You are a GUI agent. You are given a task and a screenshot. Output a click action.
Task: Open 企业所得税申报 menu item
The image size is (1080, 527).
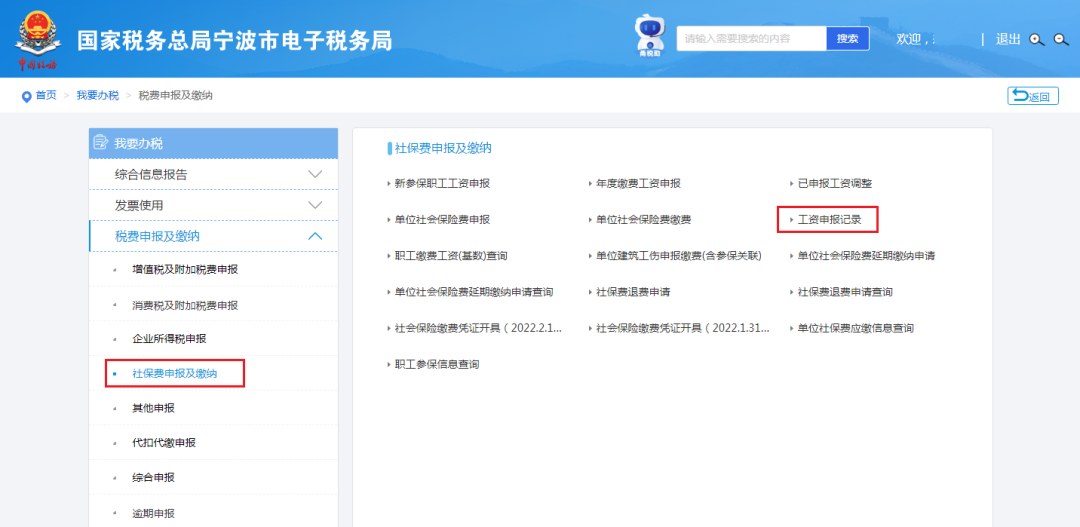point(169,339)
